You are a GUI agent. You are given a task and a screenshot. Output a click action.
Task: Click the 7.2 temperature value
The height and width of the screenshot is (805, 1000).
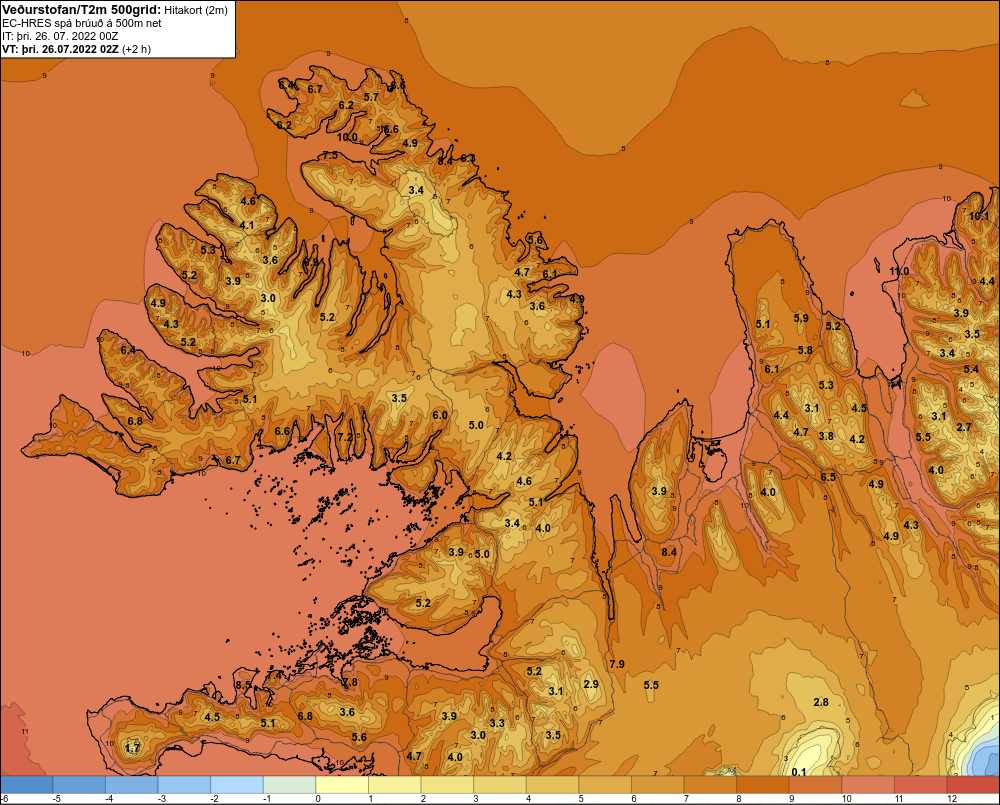345,437
